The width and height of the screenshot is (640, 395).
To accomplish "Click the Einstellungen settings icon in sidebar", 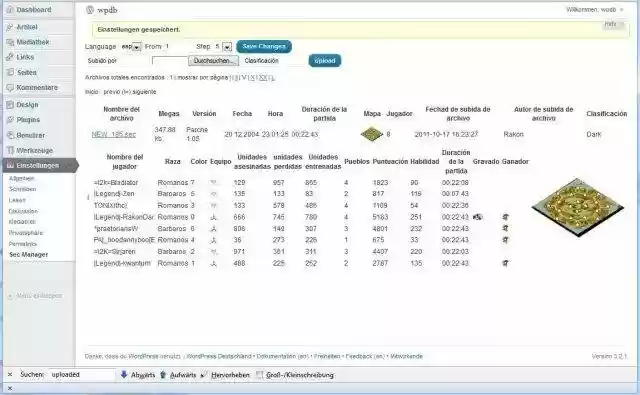I will [10, 165].
